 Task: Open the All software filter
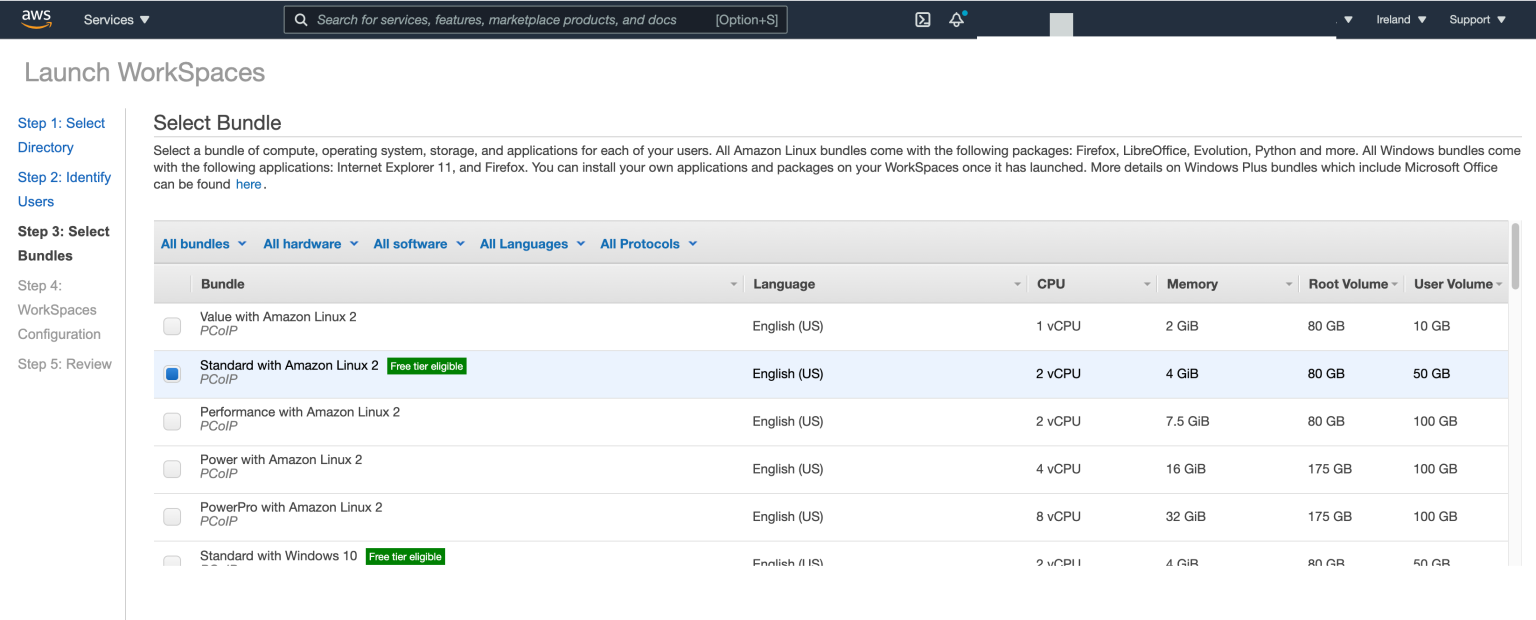tap(419, 244)
